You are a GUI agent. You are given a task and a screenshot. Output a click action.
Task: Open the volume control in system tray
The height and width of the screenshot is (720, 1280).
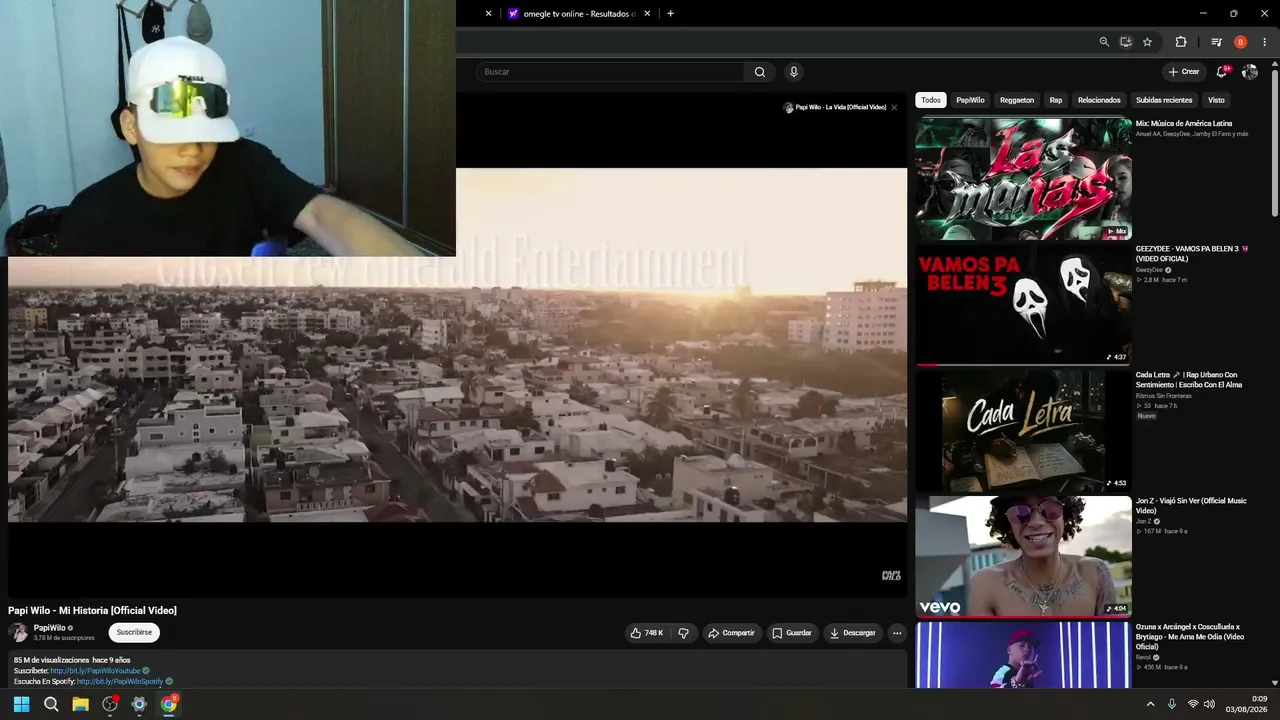coord(1208,704)
